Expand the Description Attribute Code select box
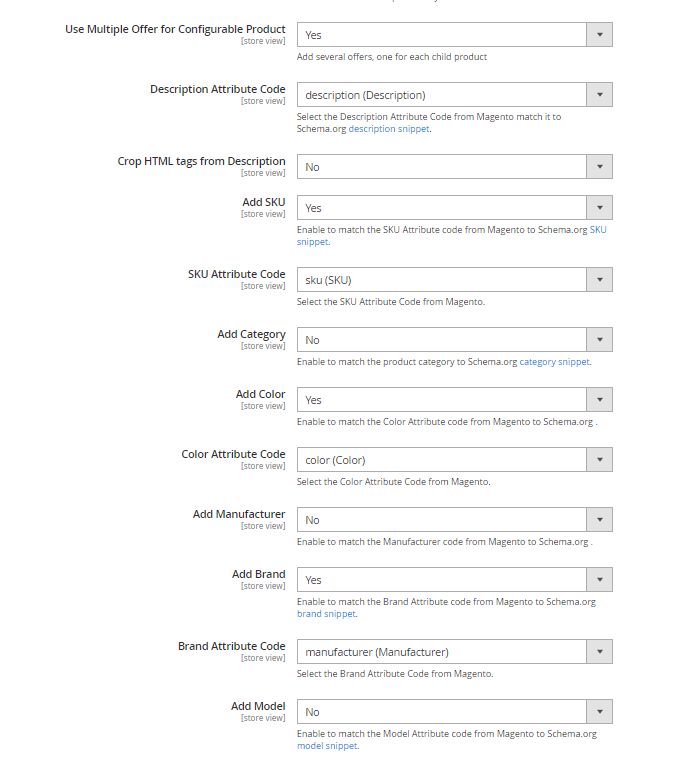 point(454,95)
